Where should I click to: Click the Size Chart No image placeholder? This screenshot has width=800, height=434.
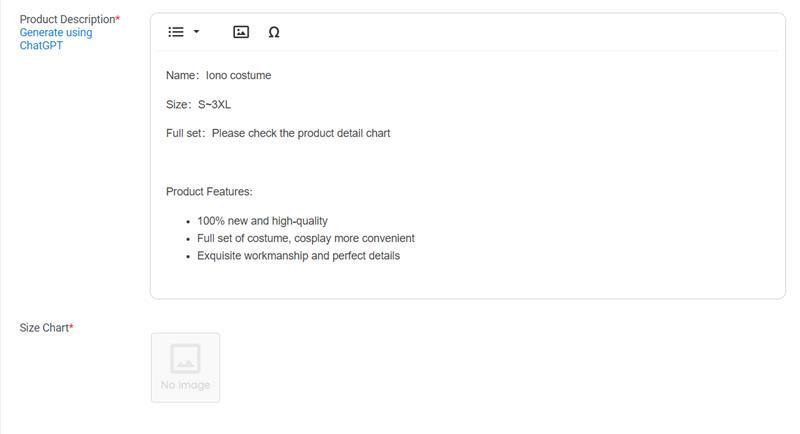click(x=185, y=368)
